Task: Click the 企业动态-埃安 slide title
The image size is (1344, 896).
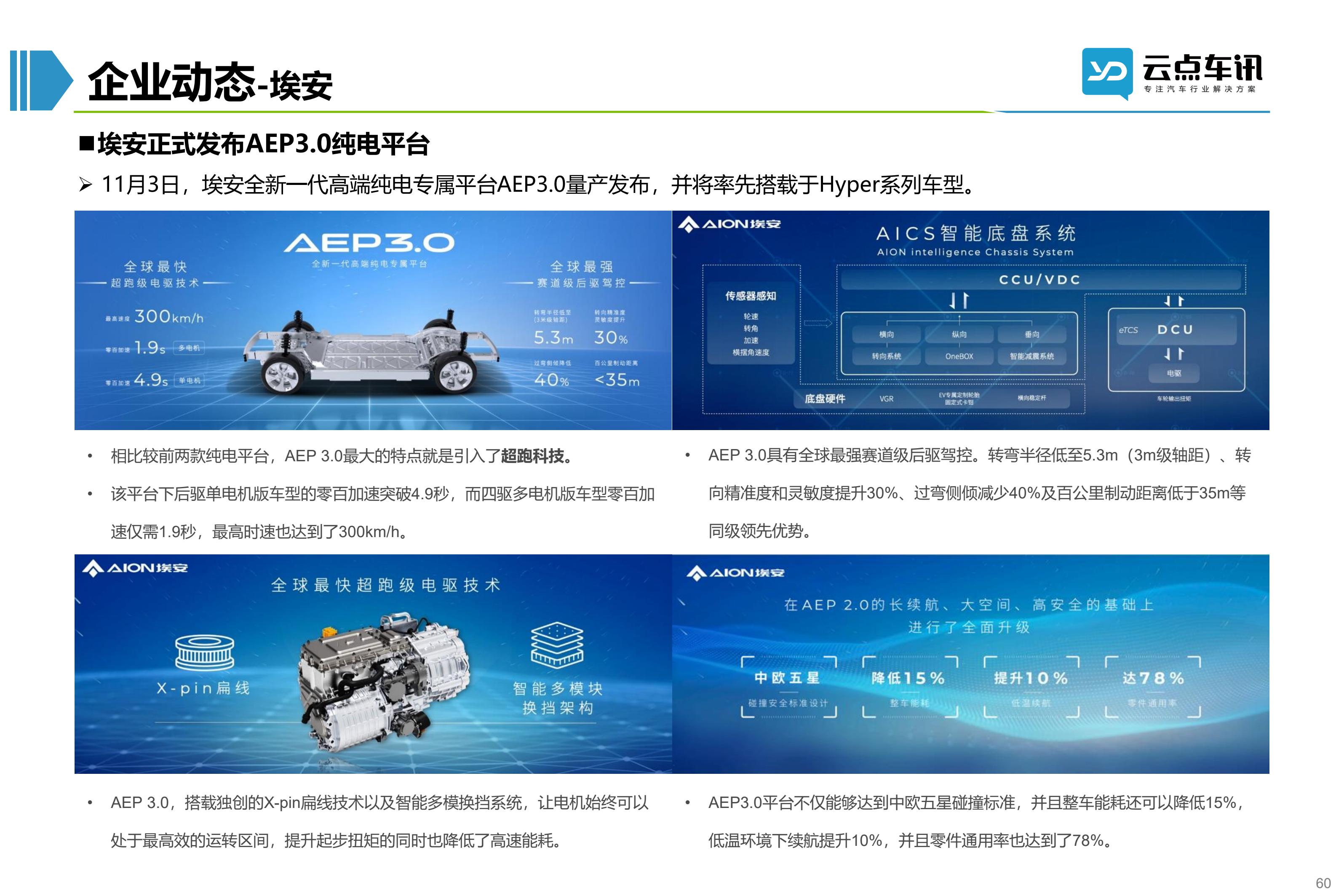Action: [x=210, y=82]
